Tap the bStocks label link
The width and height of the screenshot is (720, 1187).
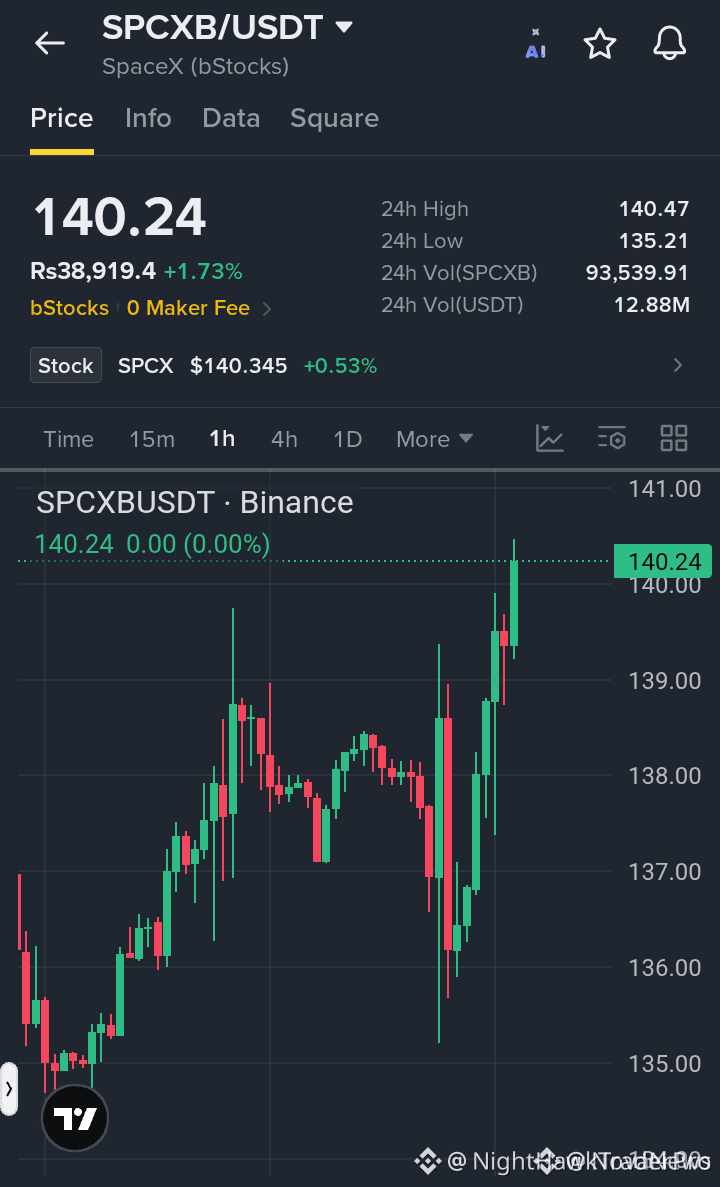(70, 308)
